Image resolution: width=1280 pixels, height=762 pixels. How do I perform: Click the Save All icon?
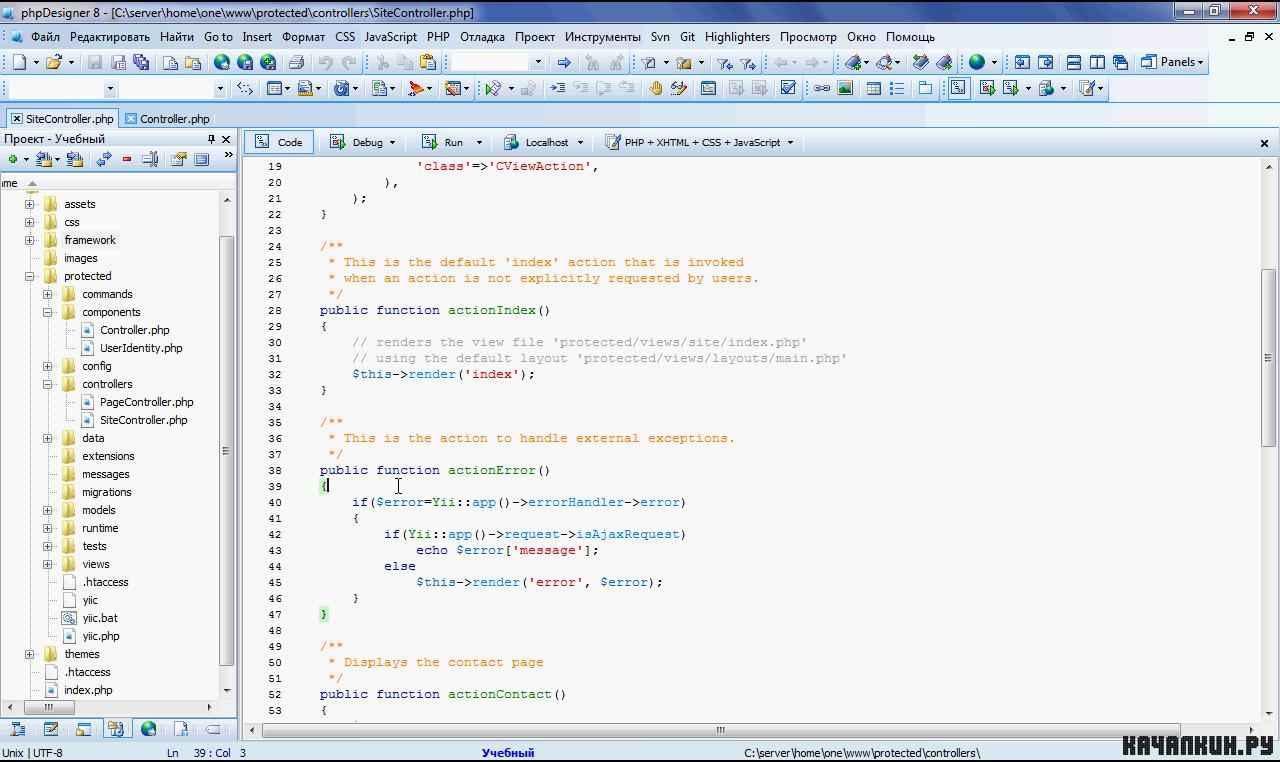tap(141, 62)
